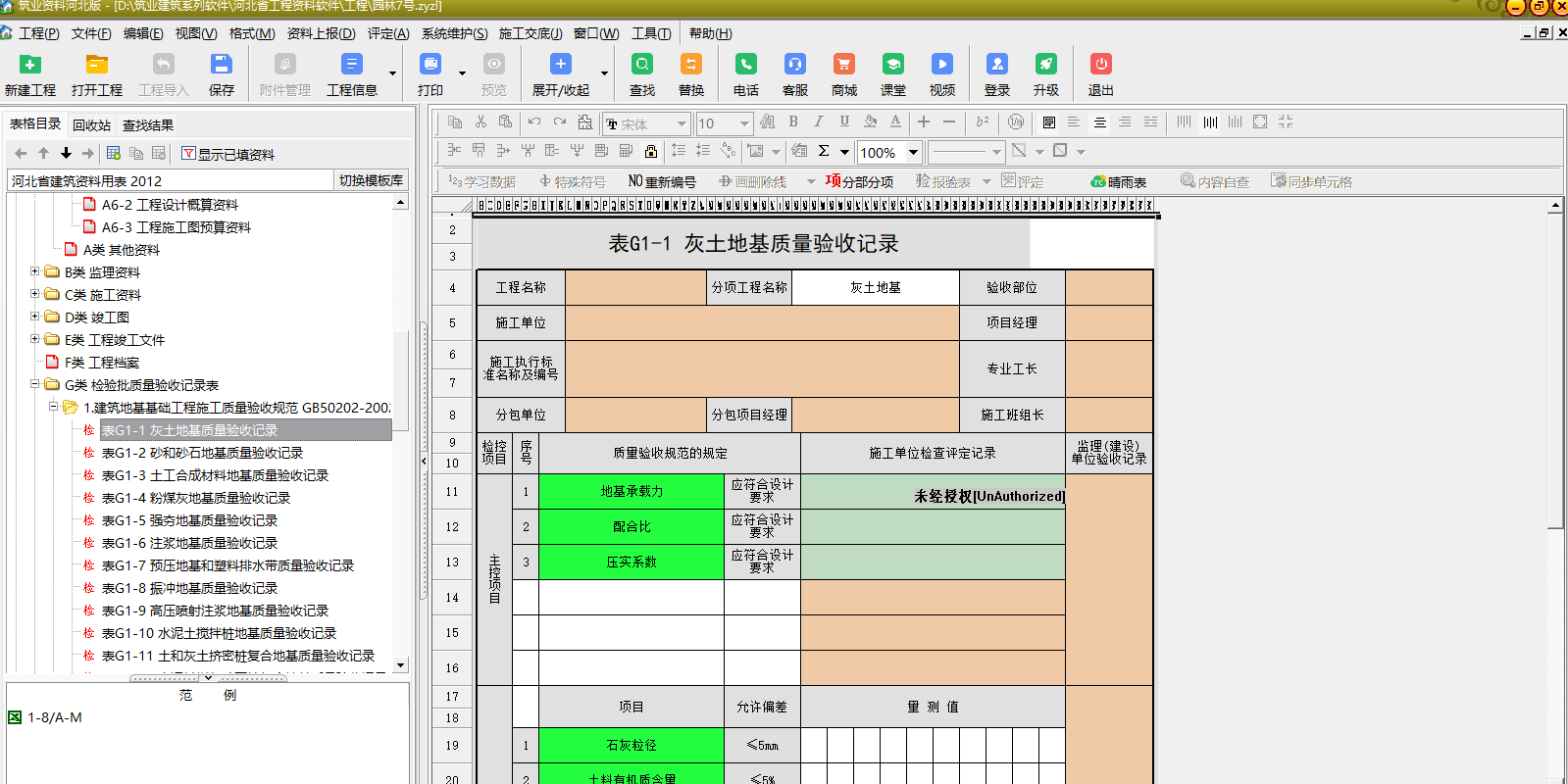Image resolution: width=1568 pixels, height=784 pixels.
Task: Click the 保存 (Save) icon
Action: pos(222,74)
